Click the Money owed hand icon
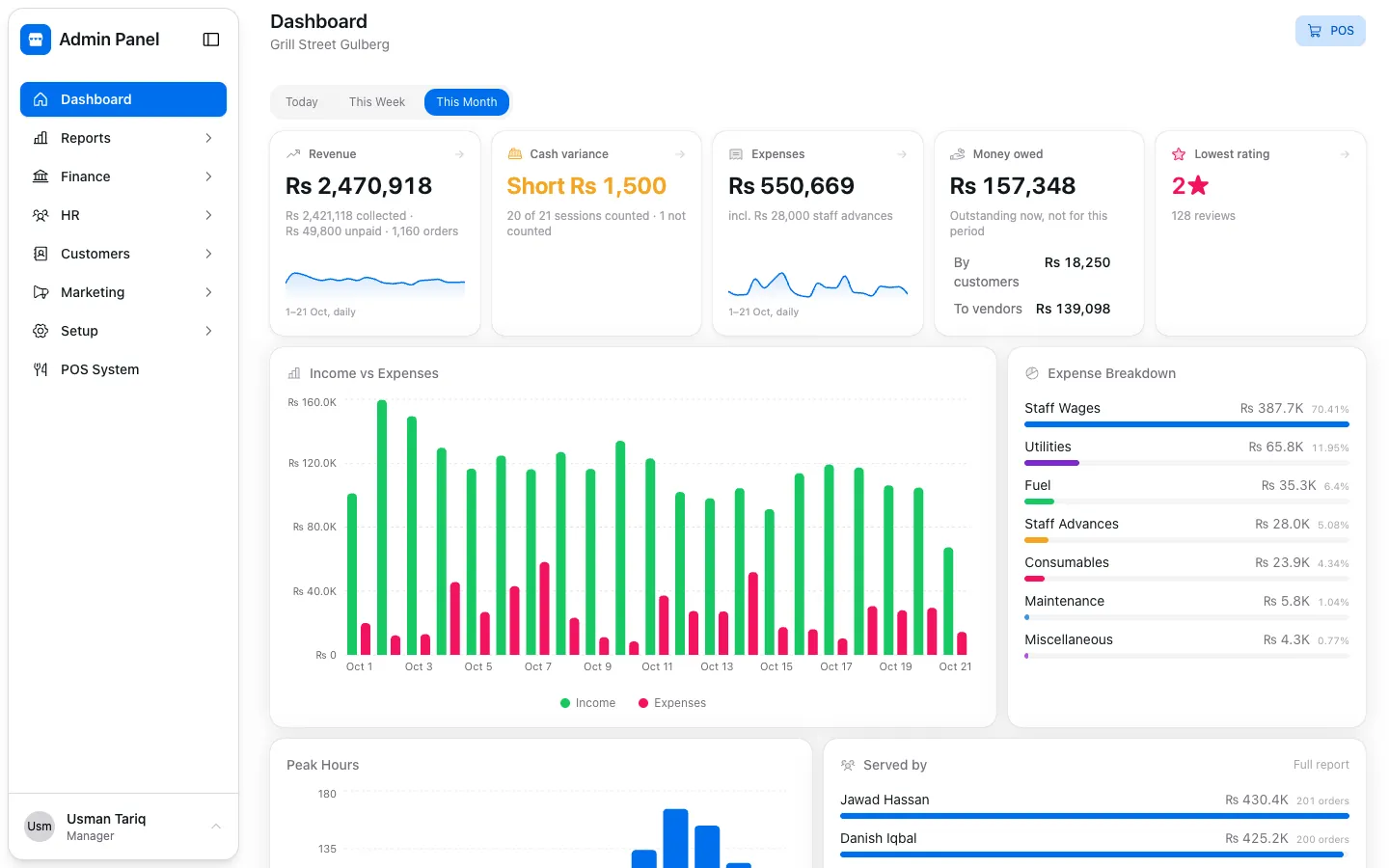Image resolution: width=1389 pixels, height=868 pixels. point(958,154)
